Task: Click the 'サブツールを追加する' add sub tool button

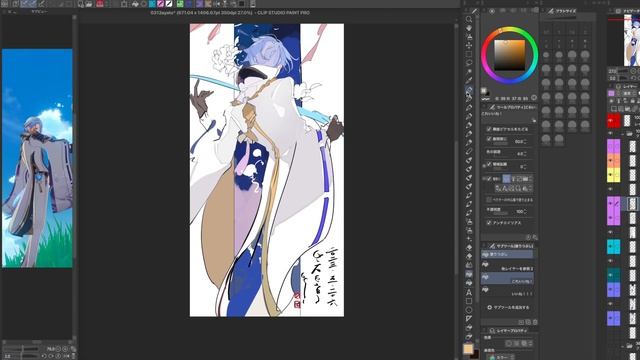Action: click(x=508, y=307)
